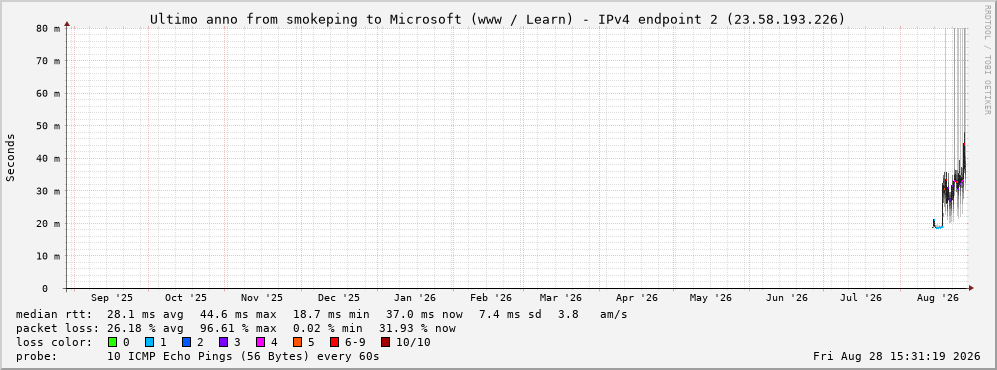Click the dark red 10/10 loss swatch
This screenshot has height=370, width=997.
pos(385,342)
